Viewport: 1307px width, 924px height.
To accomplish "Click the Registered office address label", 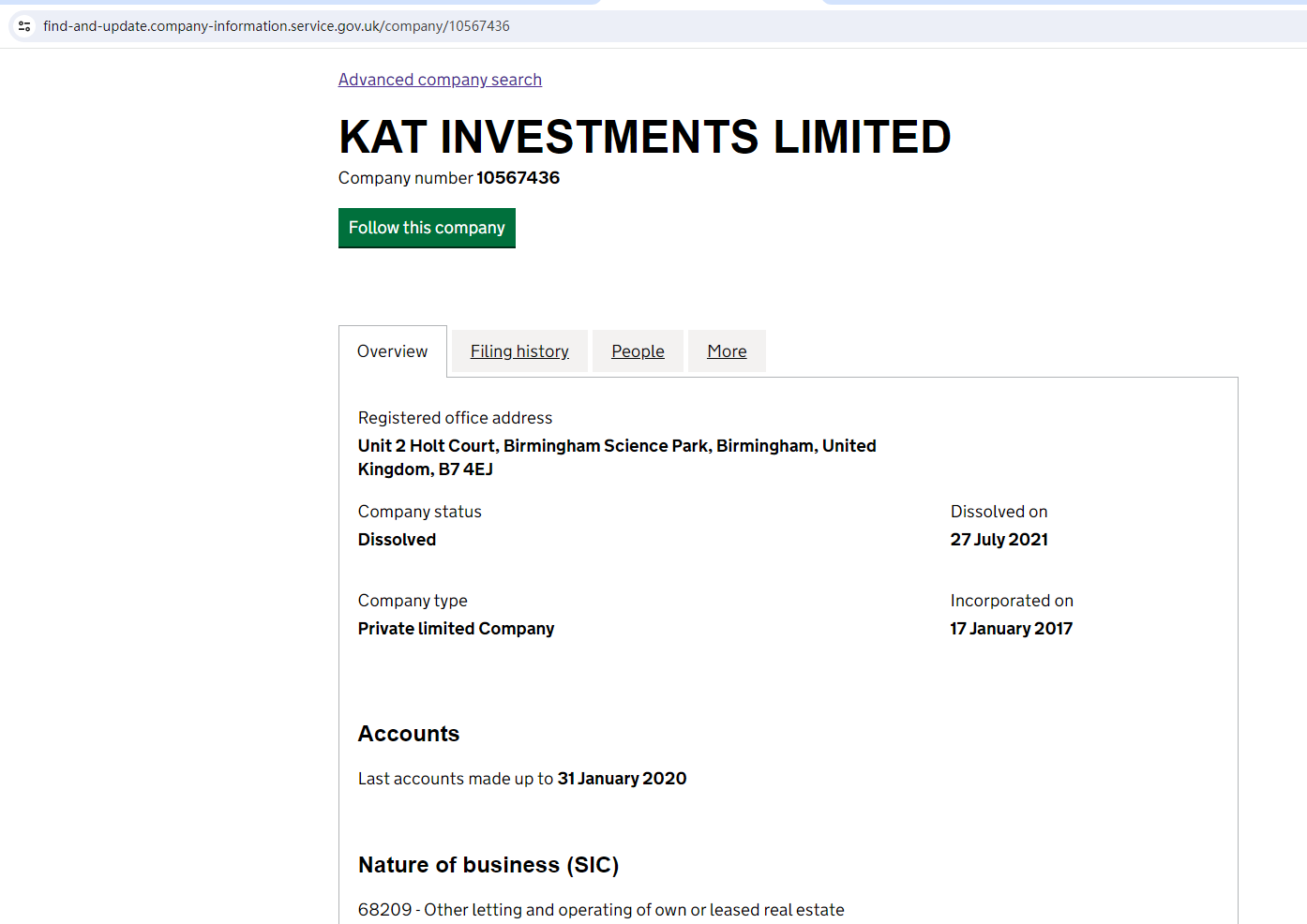I will [455, 418].
